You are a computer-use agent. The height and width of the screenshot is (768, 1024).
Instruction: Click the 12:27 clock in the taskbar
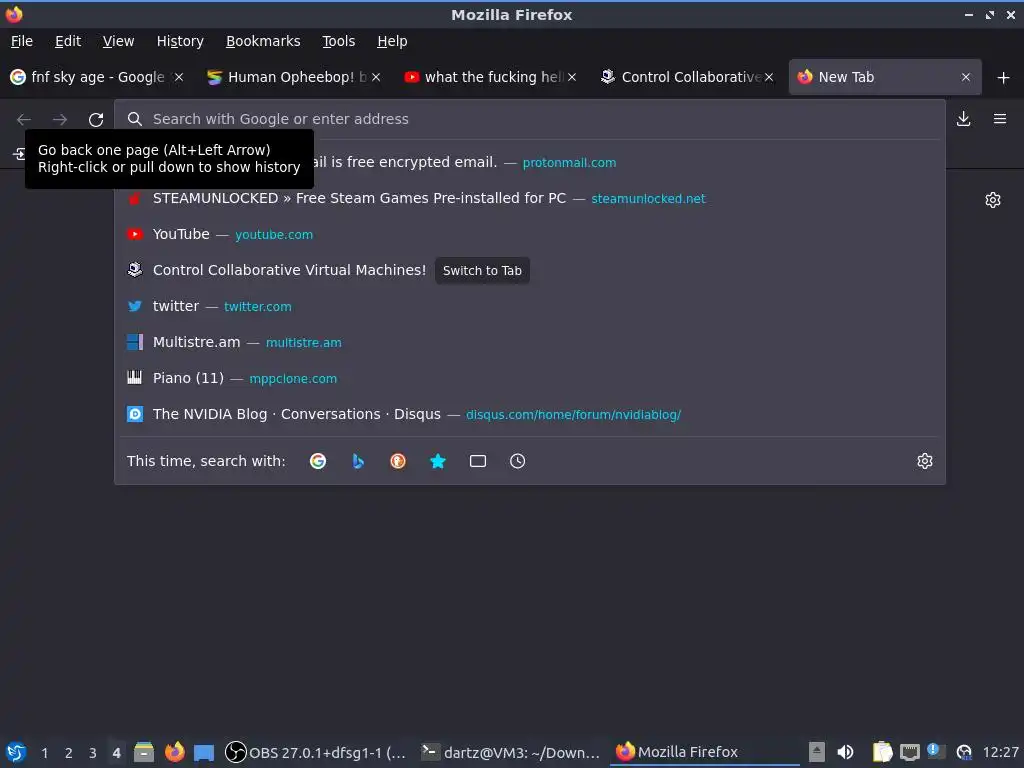pos(1000,752)
